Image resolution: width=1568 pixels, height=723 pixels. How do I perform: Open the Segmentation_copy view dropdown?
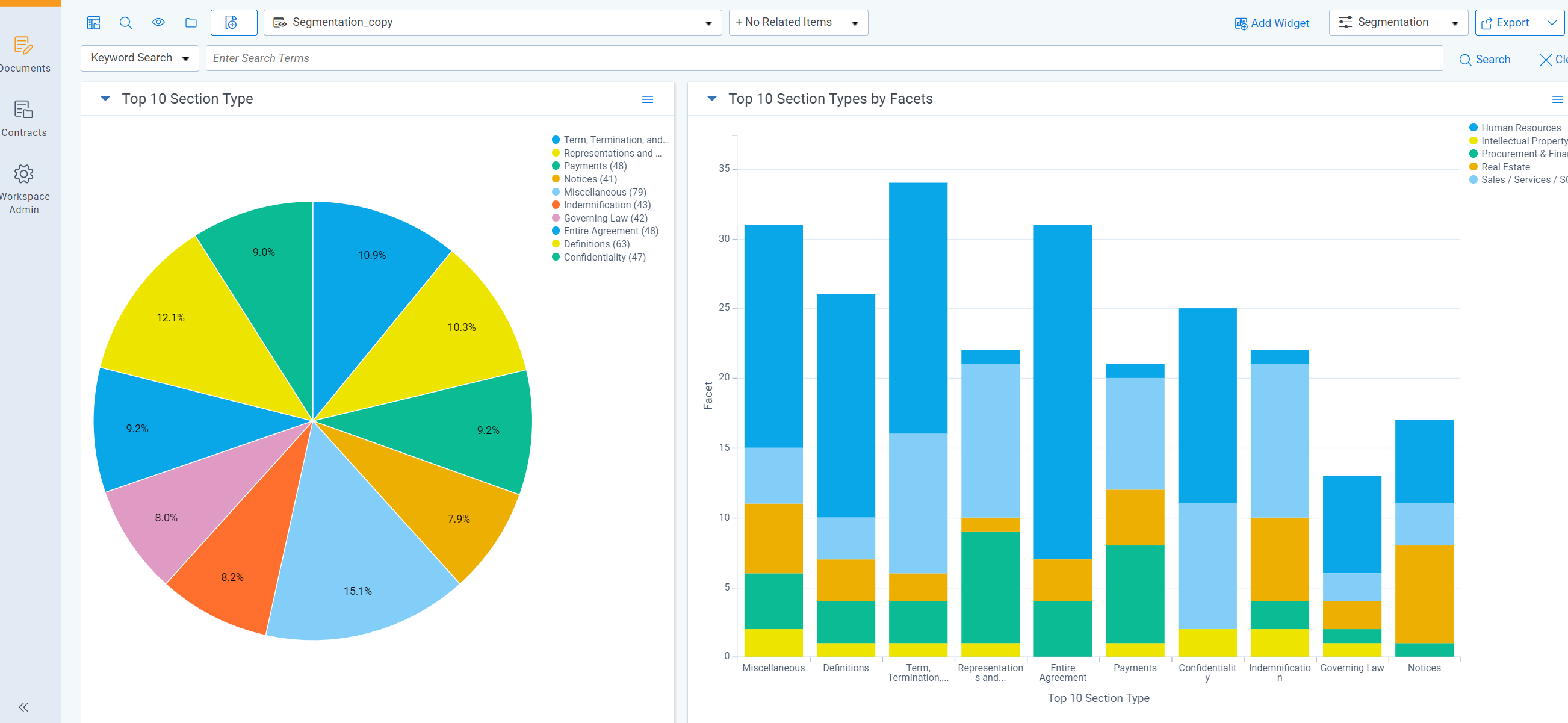tap(492, 22)
